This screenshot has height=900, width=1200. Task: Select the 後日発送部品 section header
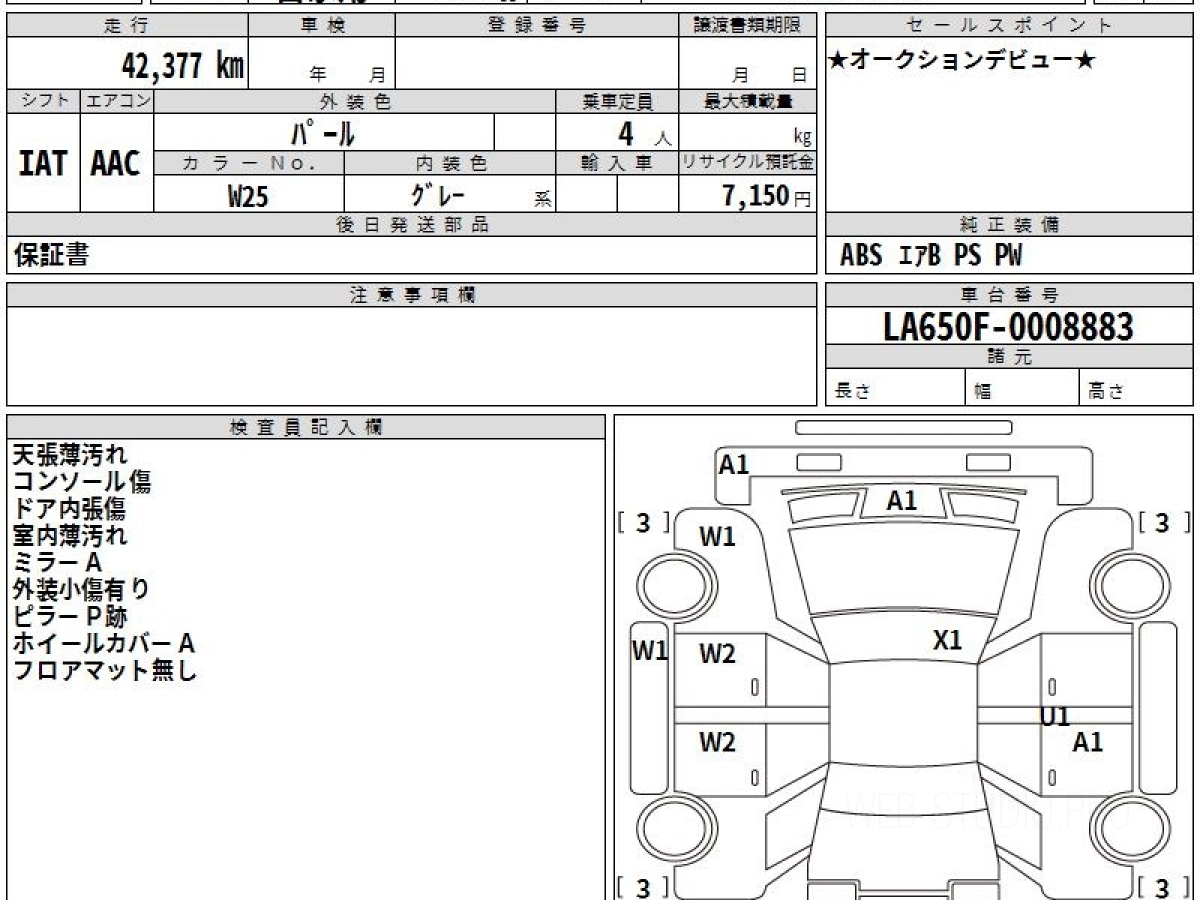coord(411,225)
